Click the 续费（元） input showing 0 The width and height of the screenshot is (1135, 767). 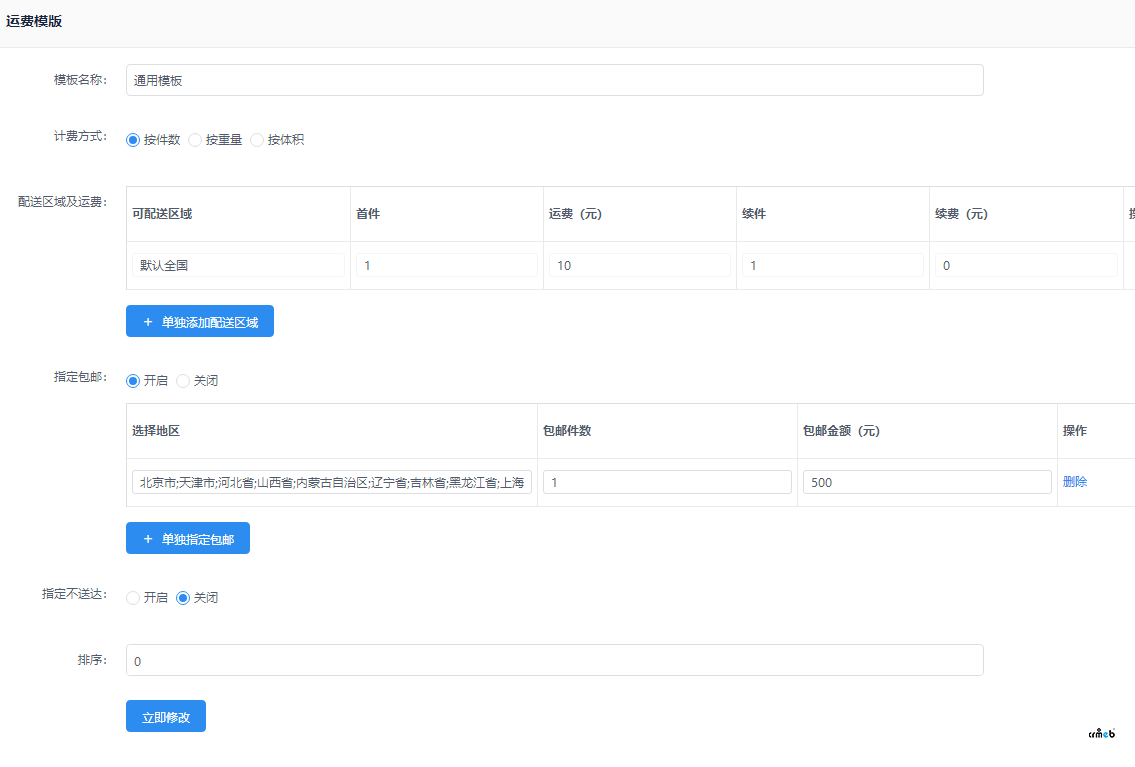1026,266
